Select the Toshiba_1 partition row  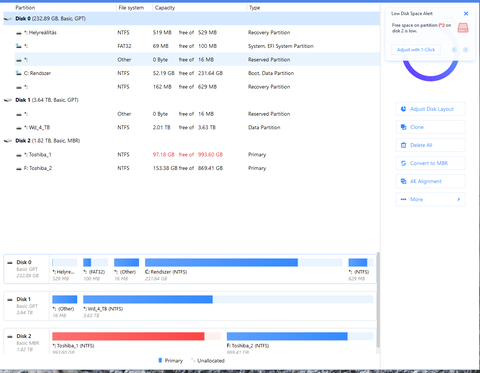[x=197, y=154]
